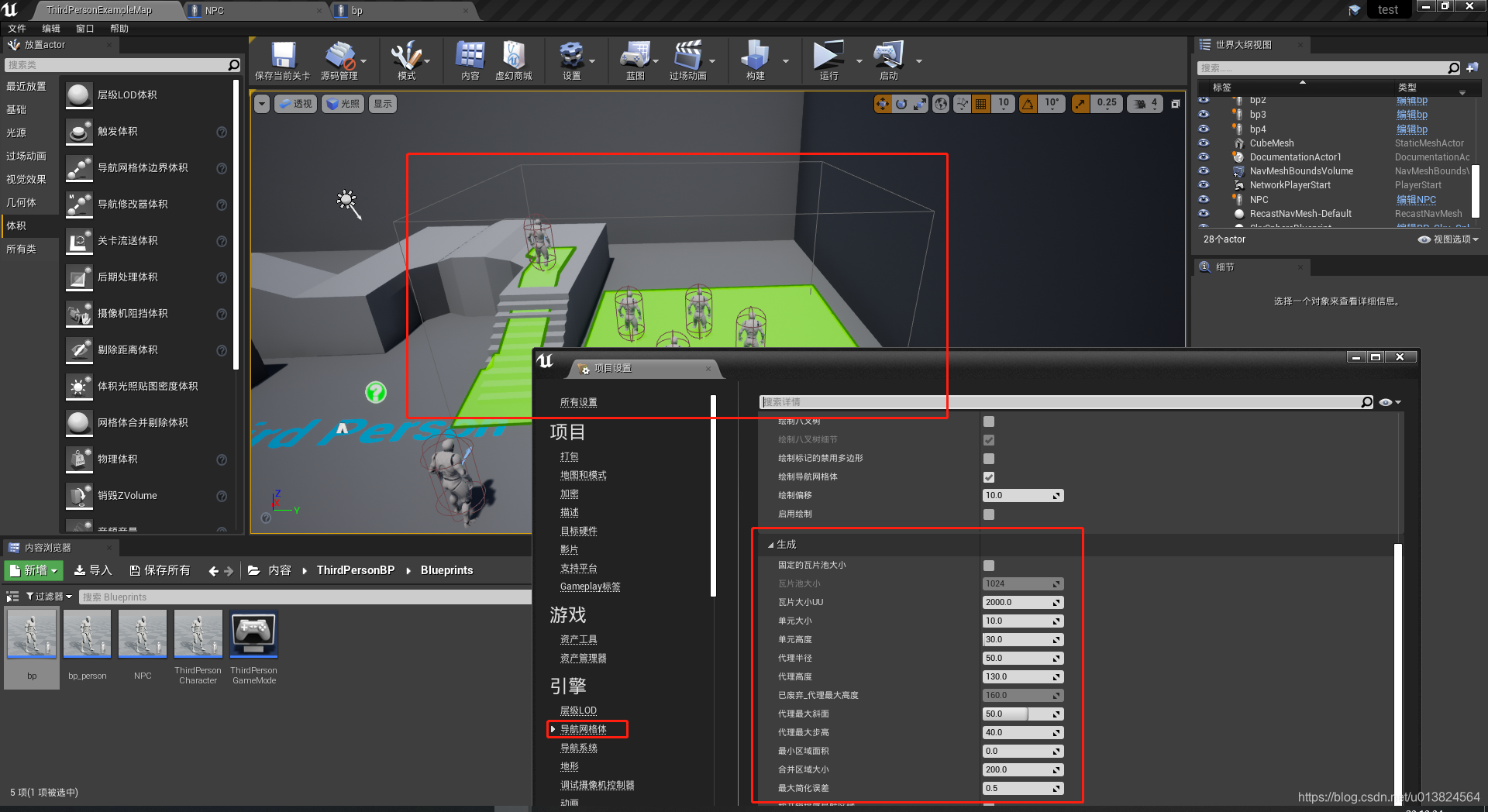
Task: Select the rotate gizmo in the viewport toolbar
Action: pyautogui.click(x=901, y=104)
